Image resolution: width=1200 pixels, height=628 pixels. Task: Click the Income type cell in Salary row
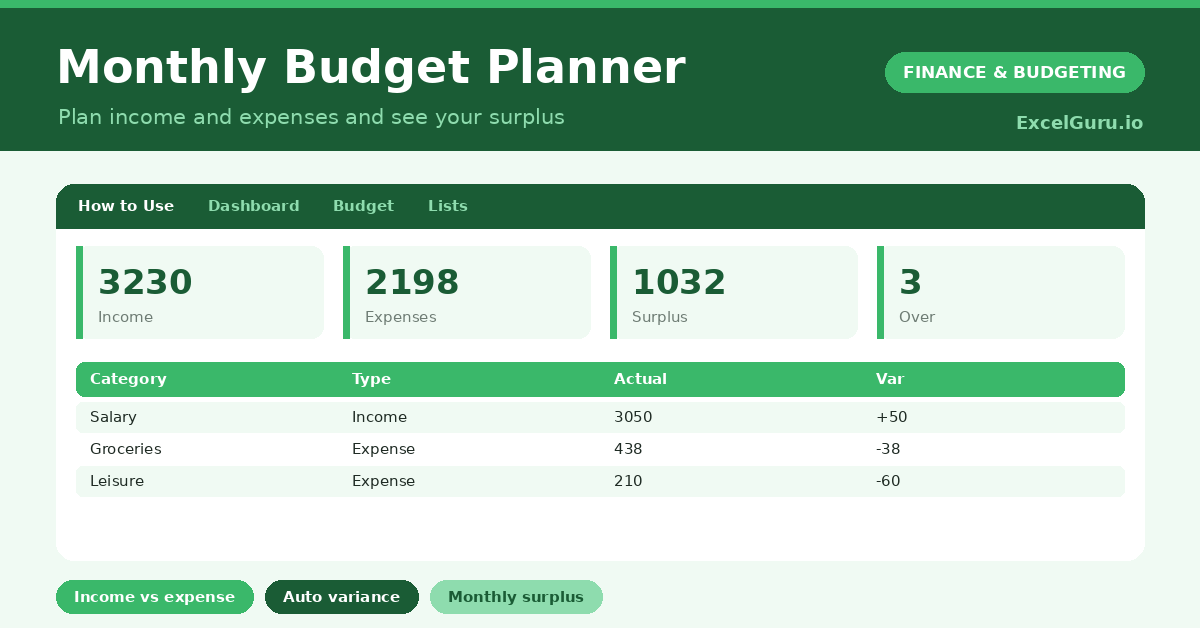[x=379, y=417]
